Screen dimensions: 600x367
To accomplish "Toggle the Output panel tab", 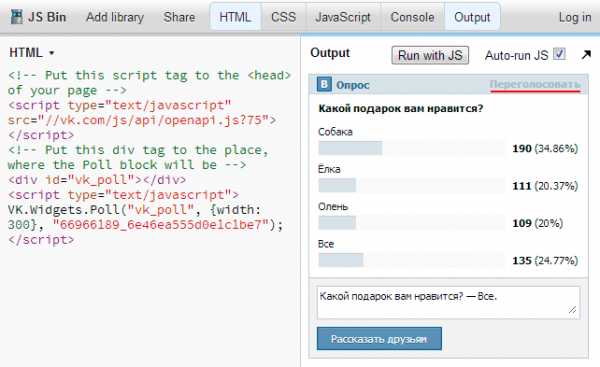I will click(x=472, y=17).
